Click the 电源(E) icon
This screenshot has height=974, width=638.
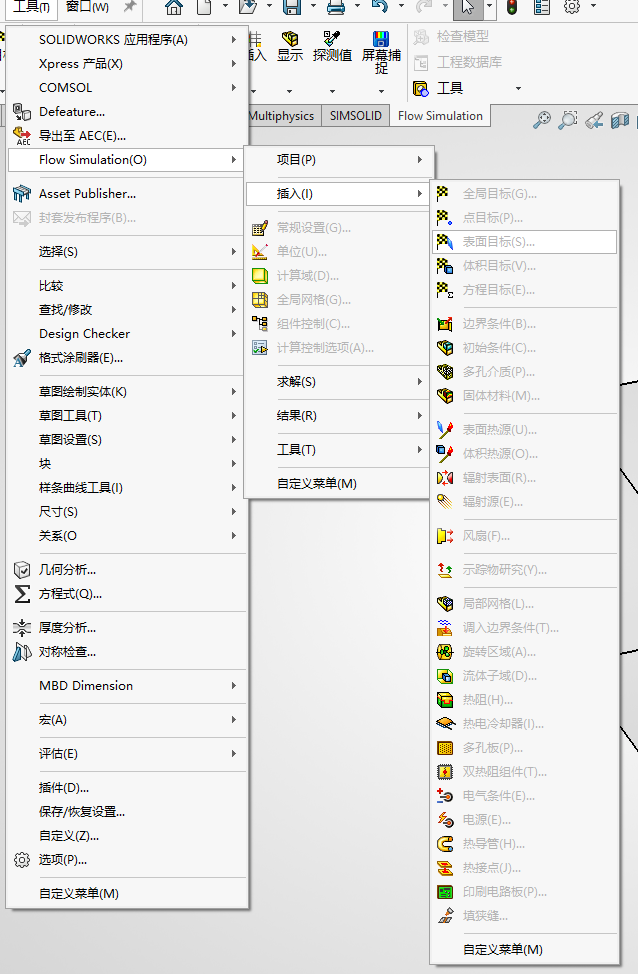[x=444, y=820]
